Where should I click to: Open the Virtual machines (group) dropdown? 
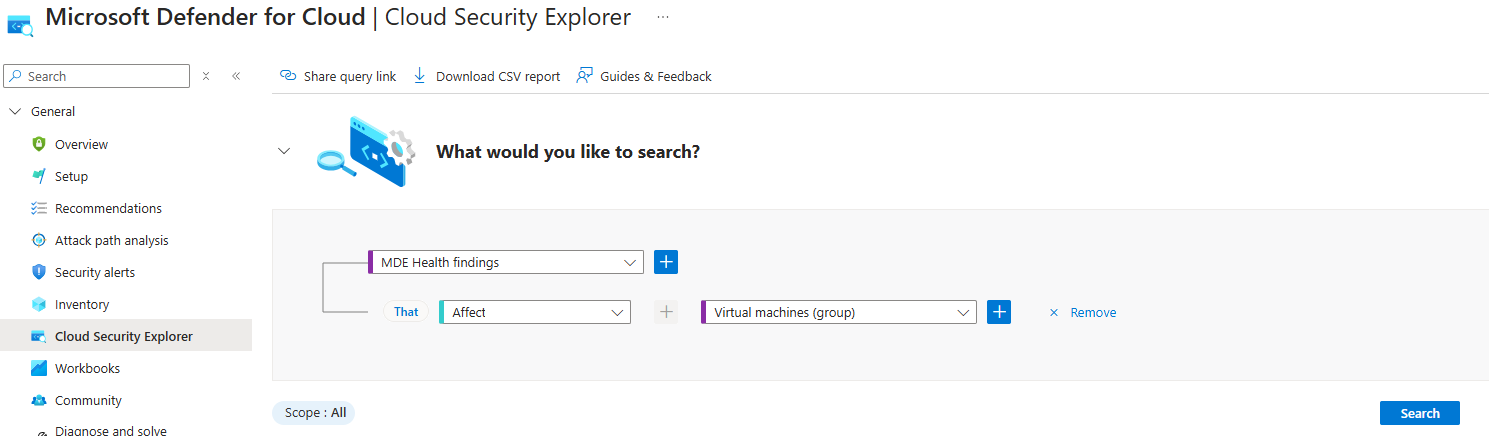(x=838, y=312)
